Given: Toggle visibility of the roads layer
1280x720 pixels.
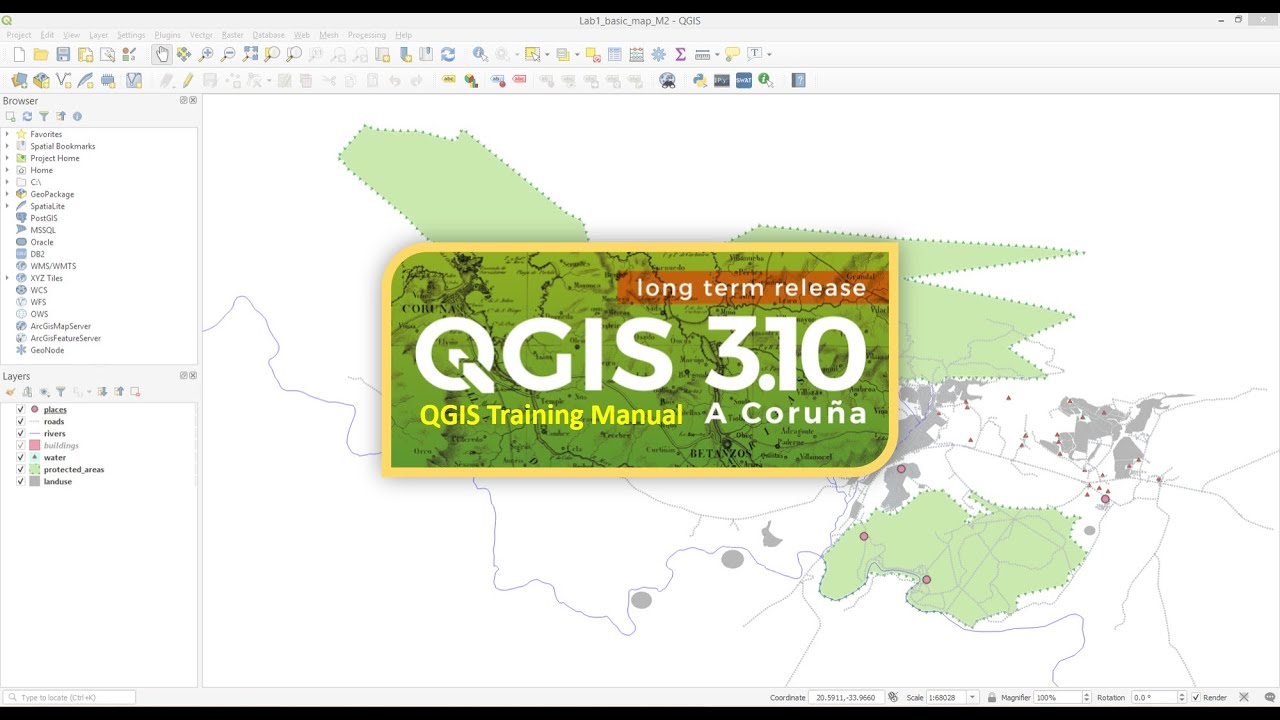Looking at the screenshot, I should coord(20,421).
